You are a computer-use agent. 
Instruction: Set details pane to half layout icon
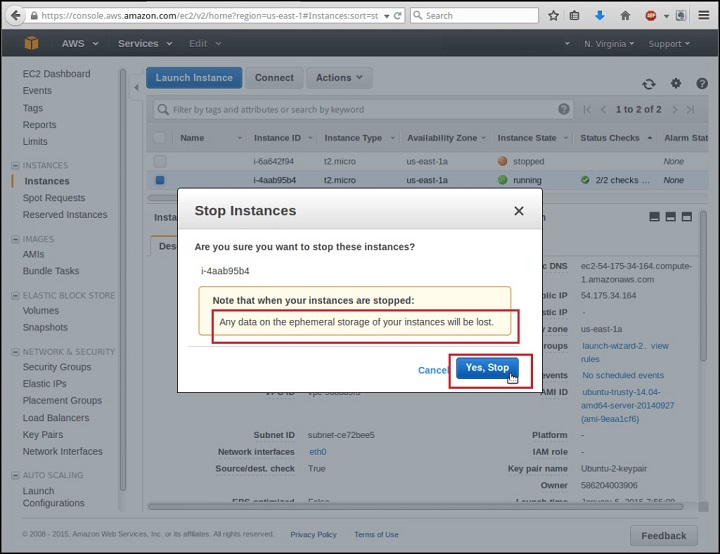[670, 217]
